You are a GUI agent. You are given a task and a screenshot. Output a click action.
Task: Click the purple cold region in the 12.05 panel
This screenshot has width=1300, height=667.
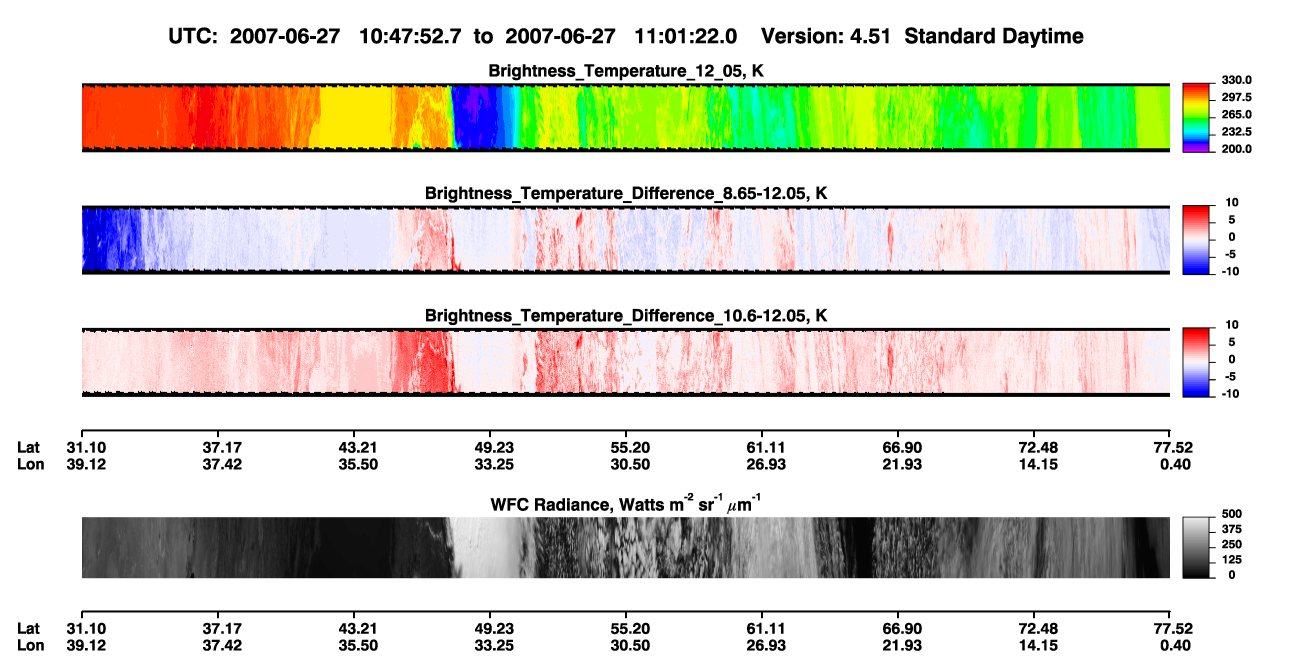[x=477, y=117]
